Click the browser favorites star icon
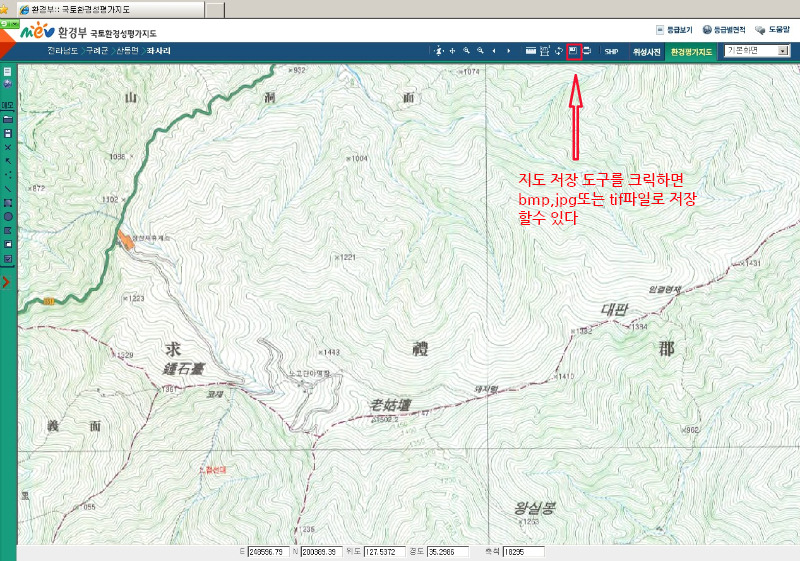800x561 pixels. click(x=4, y=10)
